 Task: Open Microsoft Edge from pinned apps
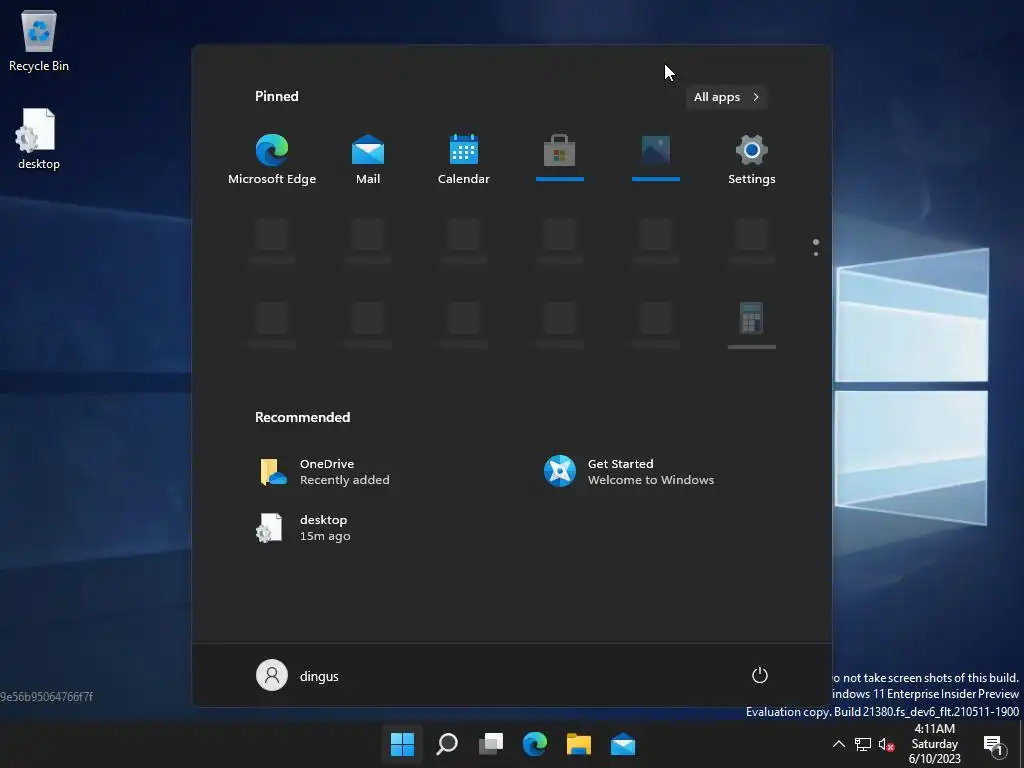[272, 159]
